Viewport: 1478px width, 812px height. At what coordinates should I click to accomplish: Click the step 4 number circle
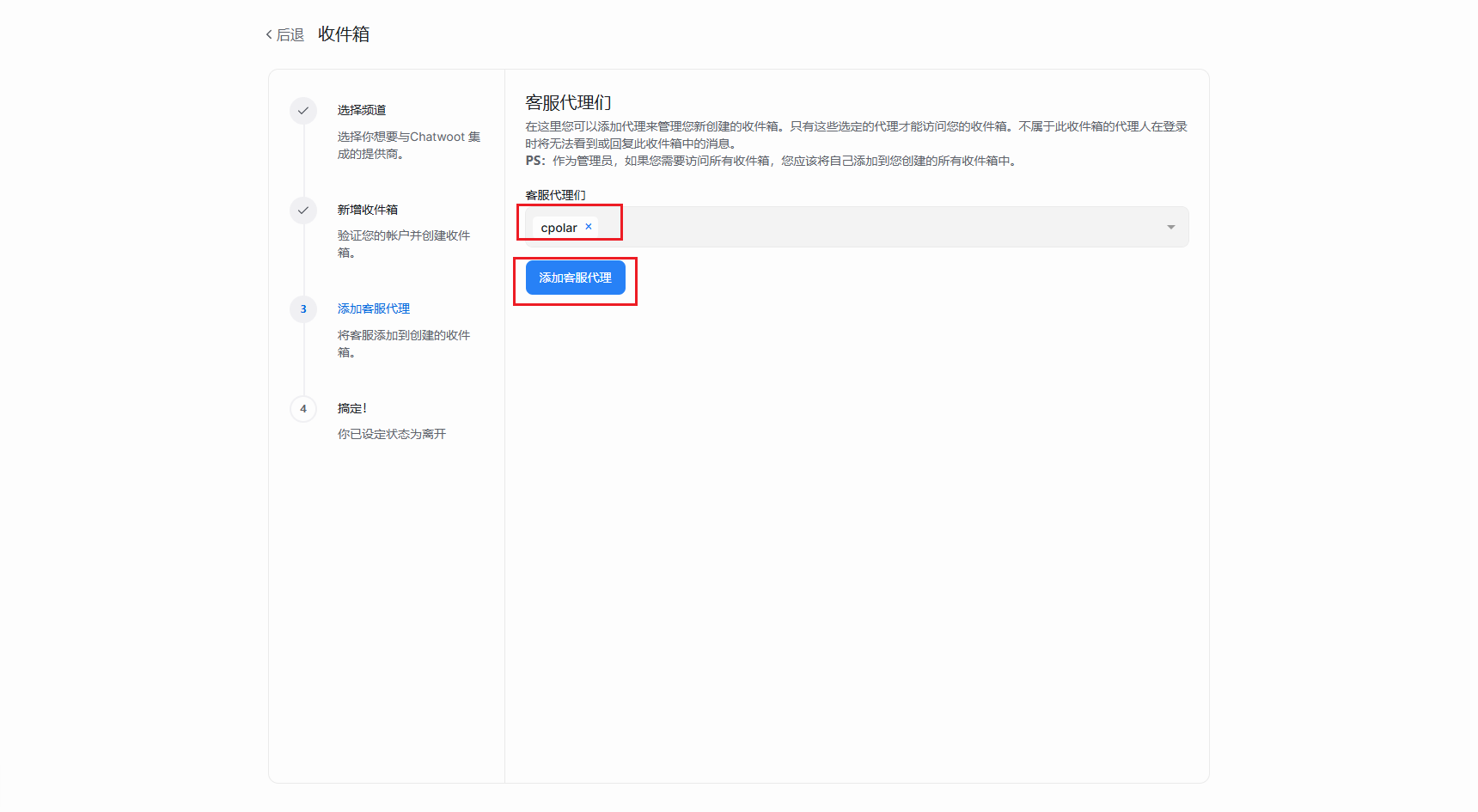(303, 409)
